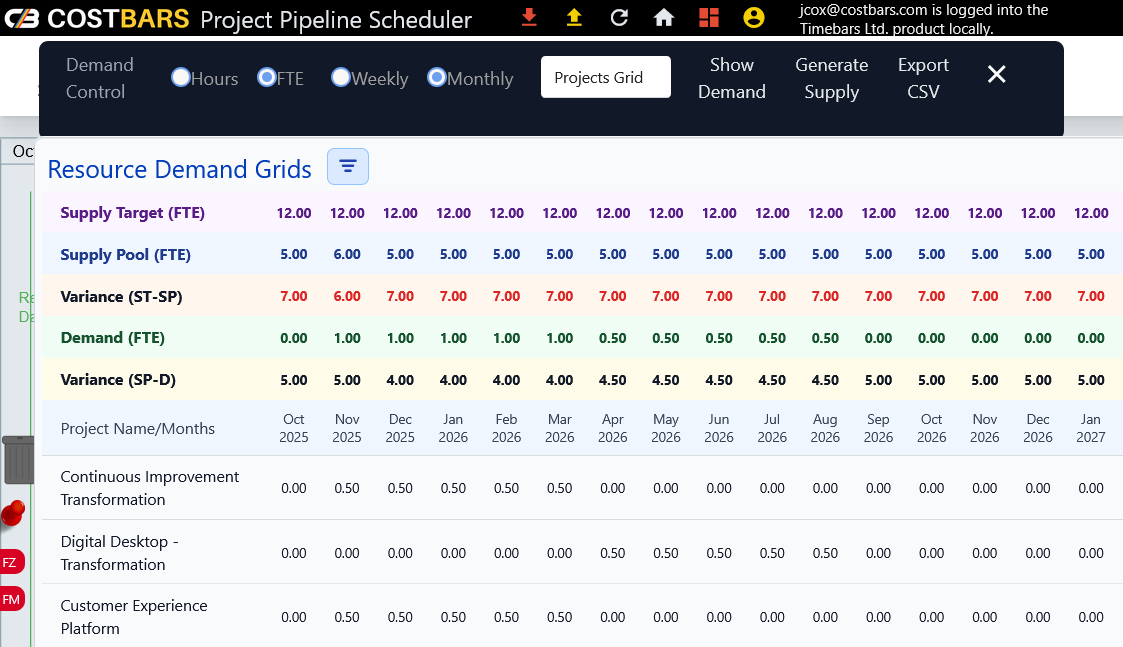Choose the Monthly radio option
This screenshot has height=647, width=1123.
(437, 77)
